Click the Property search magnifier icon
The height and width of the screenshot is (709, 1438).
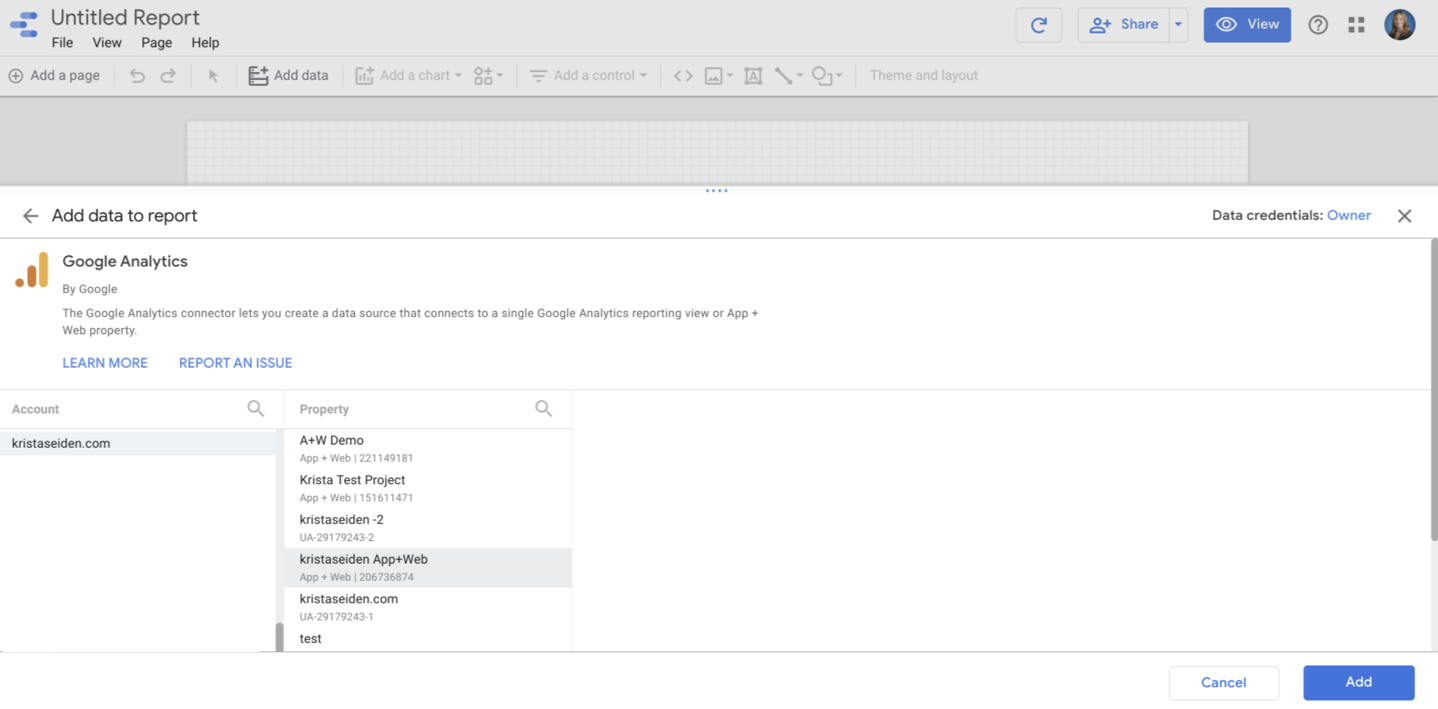(543, 408)
